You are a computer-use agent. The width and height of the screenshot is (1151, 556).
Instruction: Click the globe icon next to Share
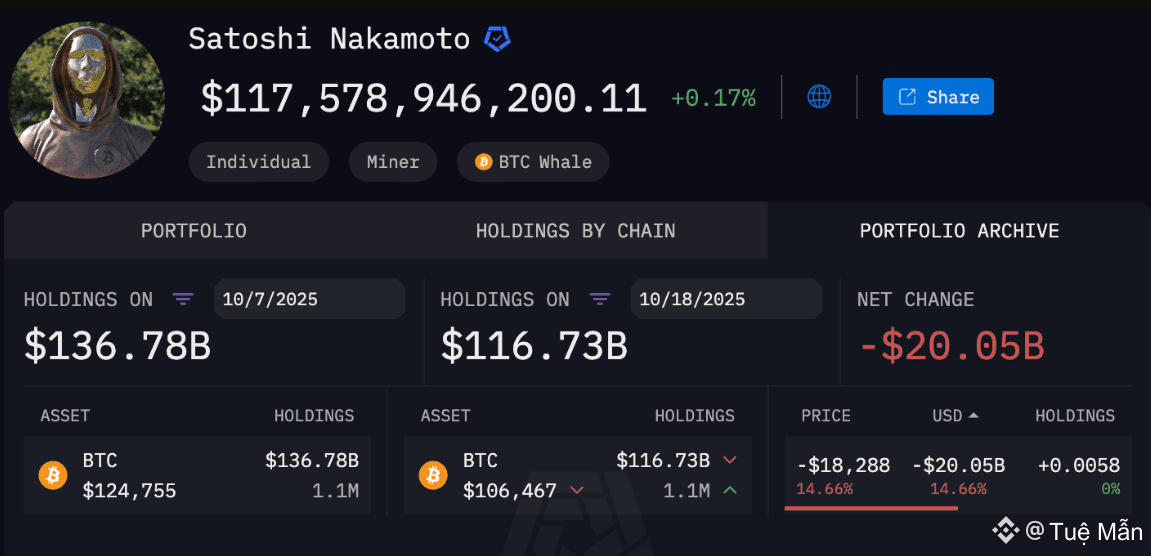(x=819, y=97)
